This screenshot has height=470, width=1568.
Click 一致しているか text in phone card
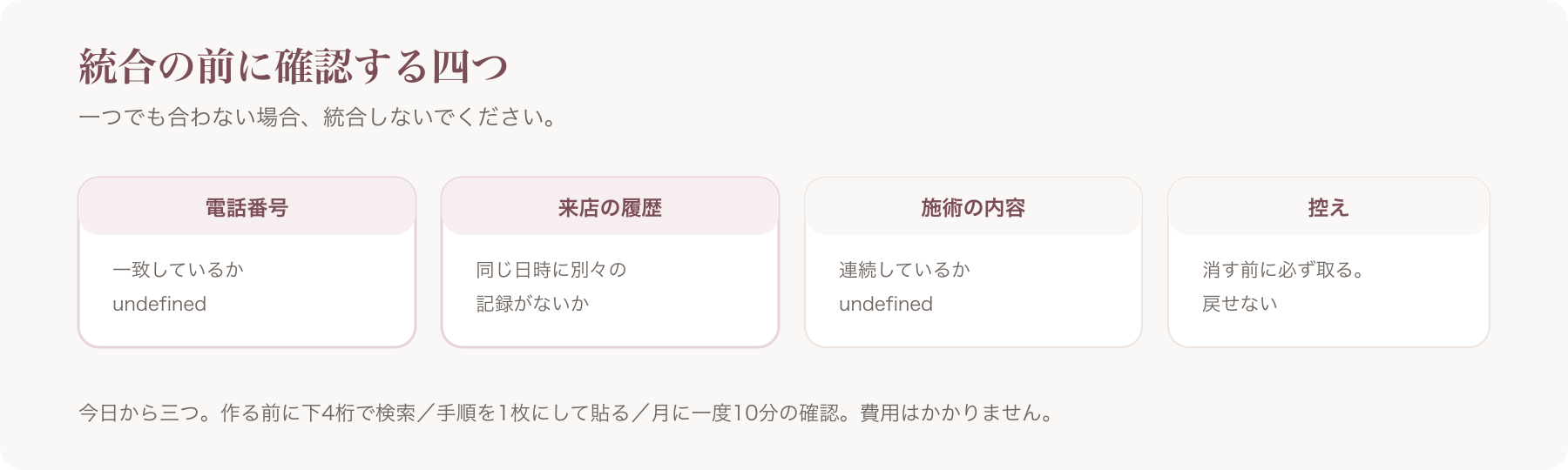[x=179, y=270]
